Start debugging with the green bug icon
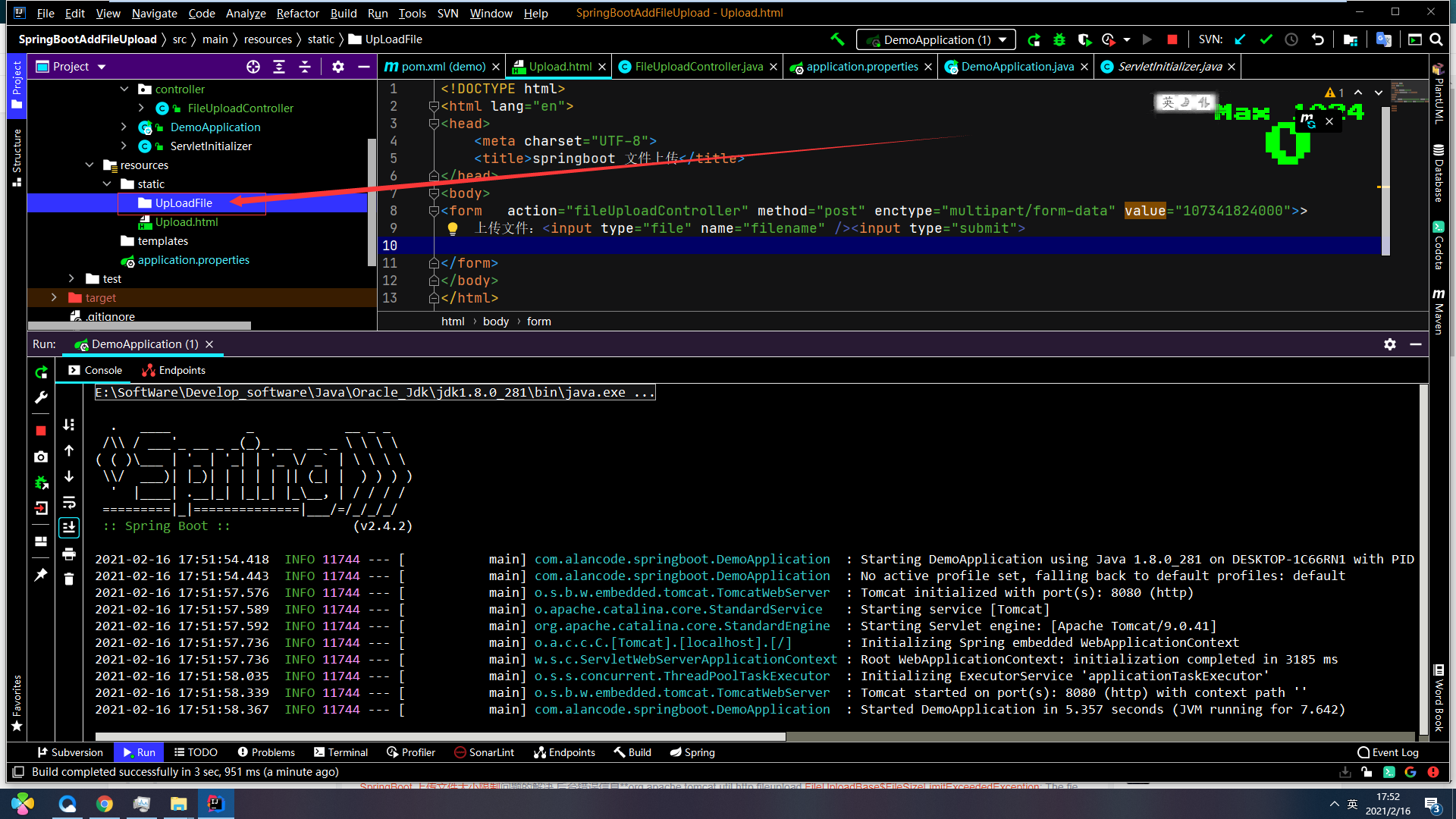 click(x=1059, y=39)
